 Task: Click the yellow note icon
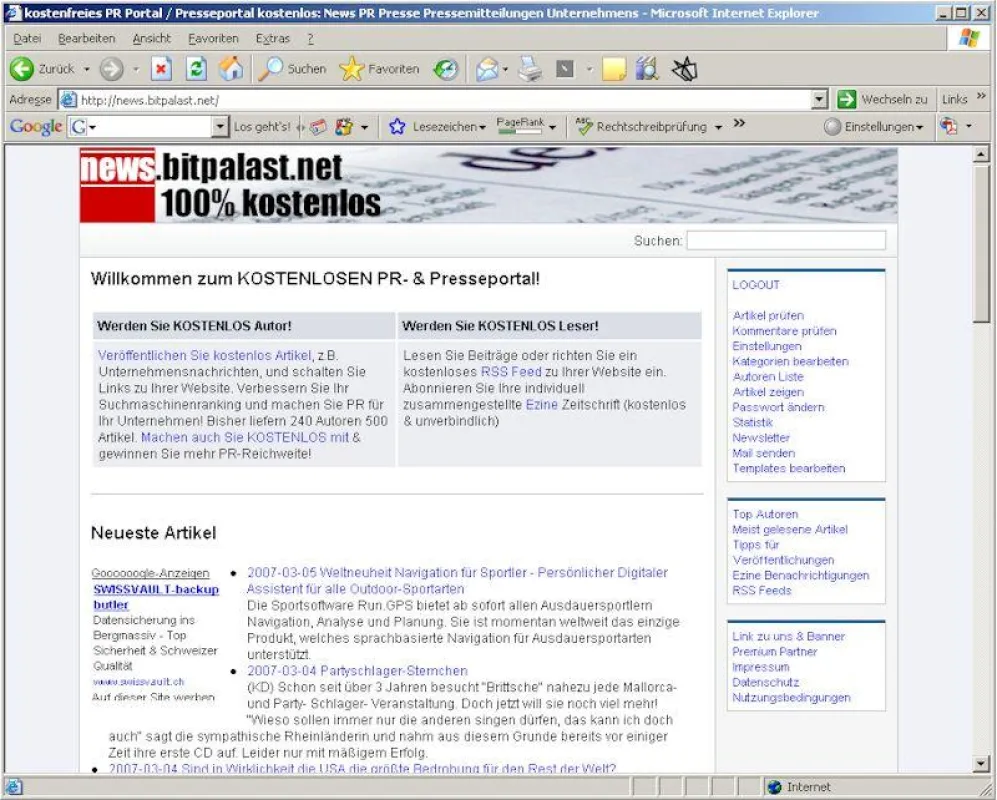coord(614,69)
